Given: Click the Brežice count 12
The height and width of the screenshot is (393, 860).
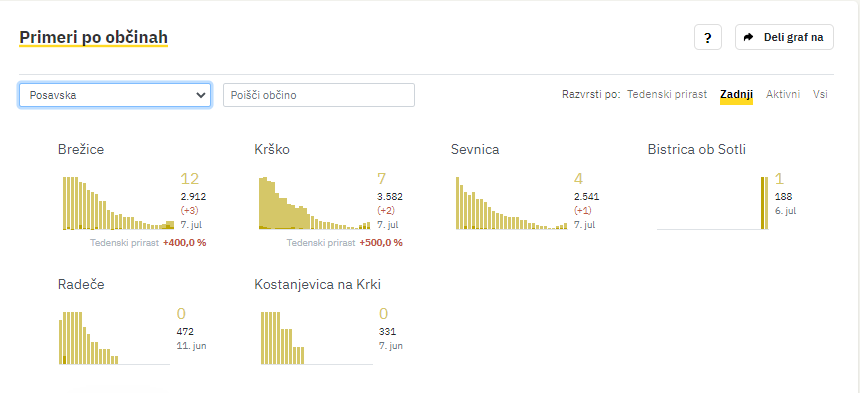Looking at the screenshot, I should [190, 179].
